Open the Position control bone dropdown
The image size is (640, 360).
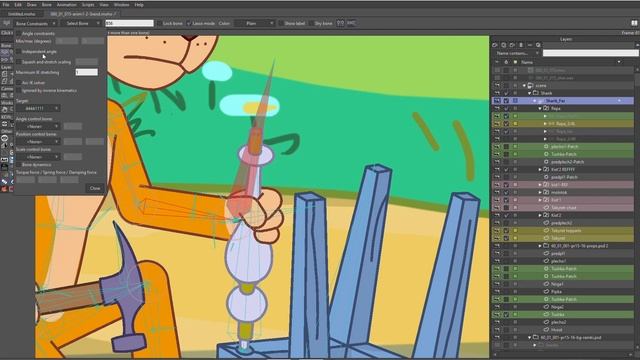point(38,141)
